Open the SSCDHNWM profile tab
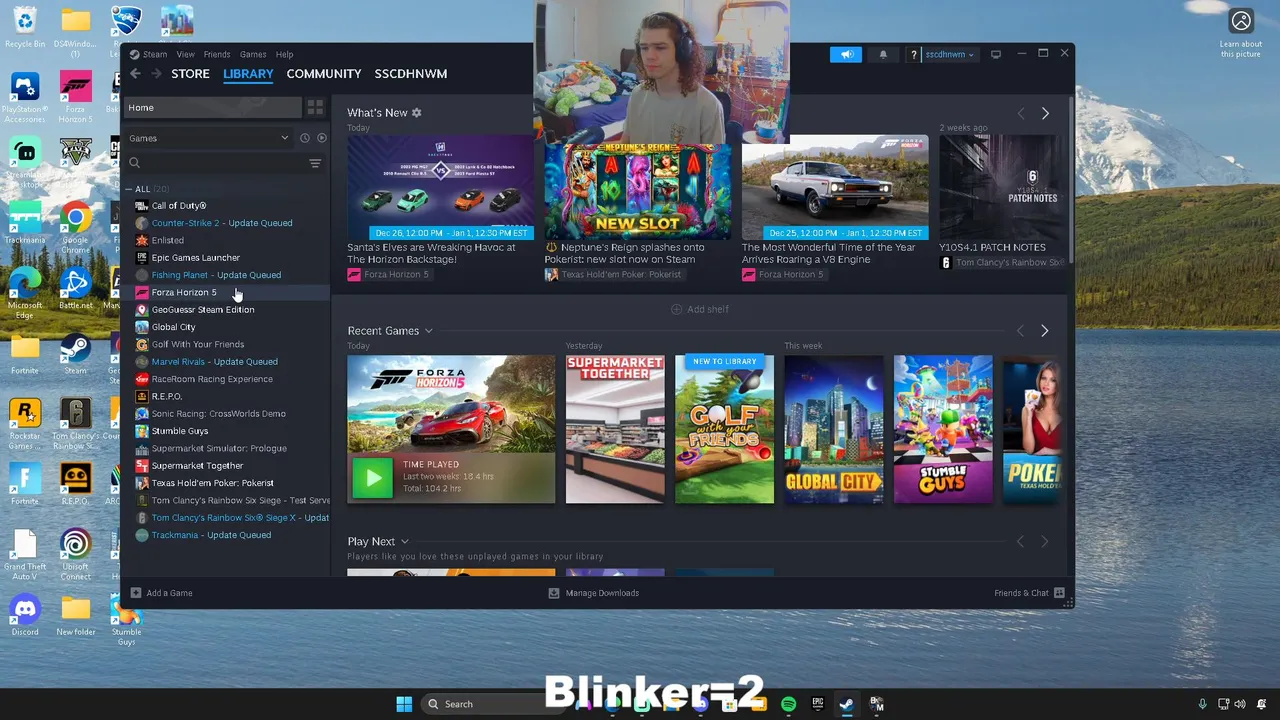Image resolution: width=1280 pixels, height=720 pixels. (x=411, y=74)
